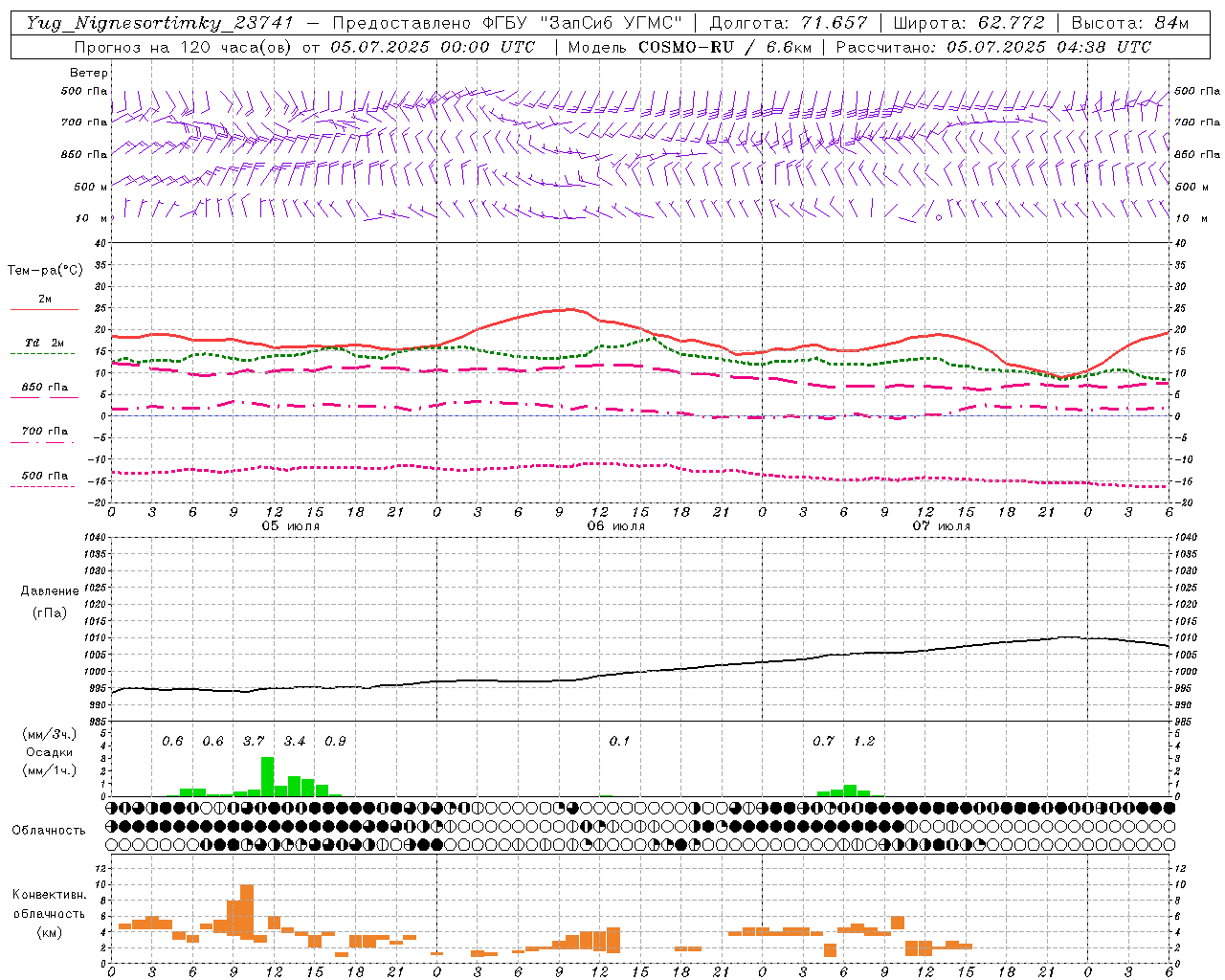Click the longitude value 71.657

point(834,23)
